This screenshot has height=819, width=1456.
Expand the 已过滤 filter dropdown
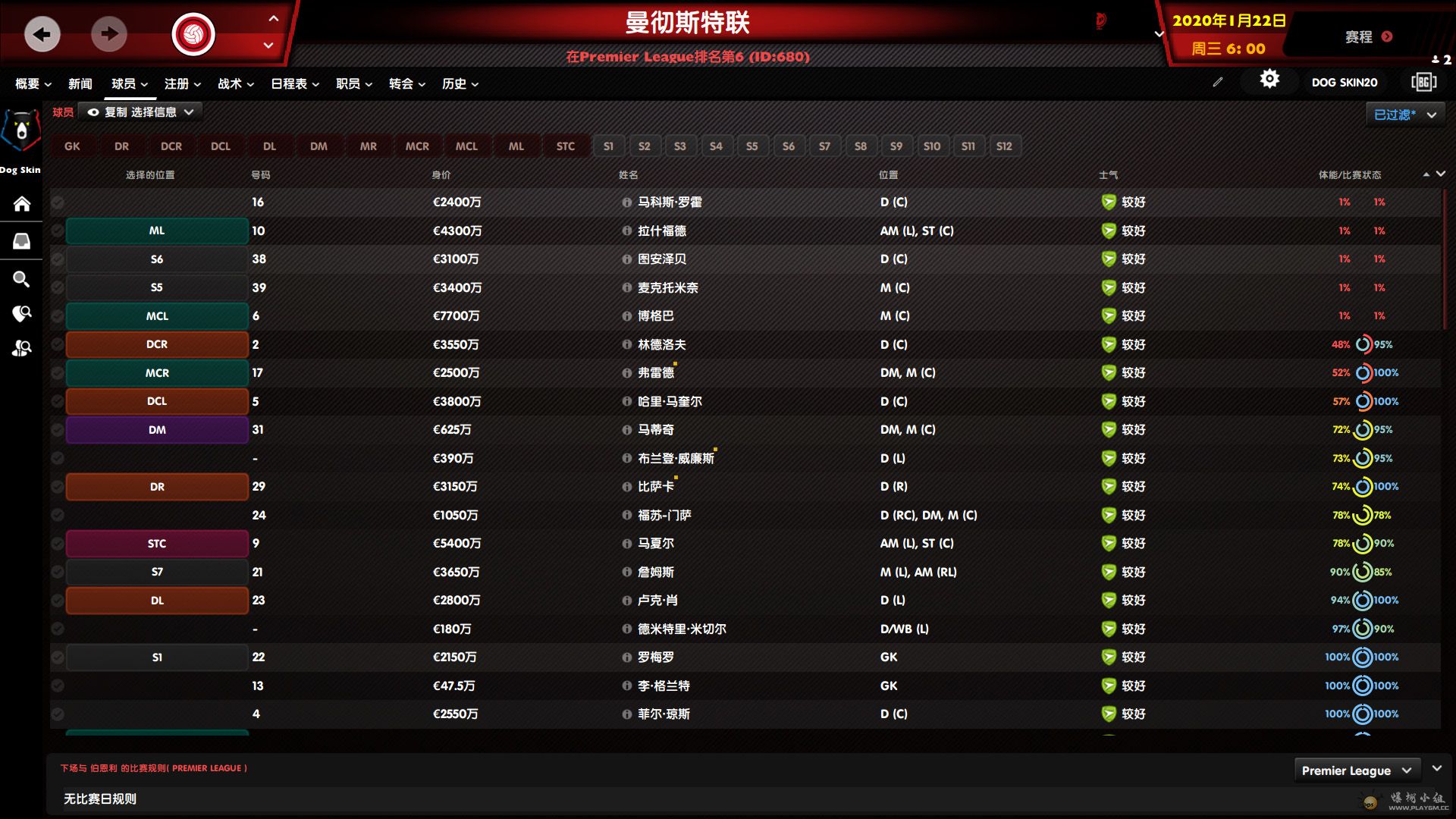(1404, 115)
